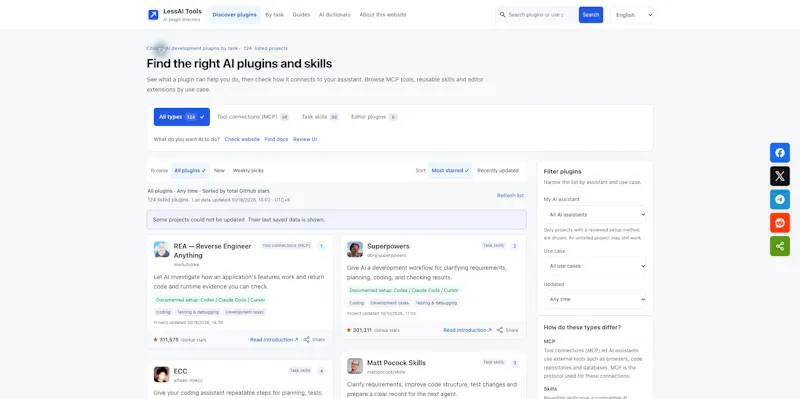Click the magnifier icon in the search box
Image resolution: width=800 pixels, height=399 pixels.
pos(503,15)
